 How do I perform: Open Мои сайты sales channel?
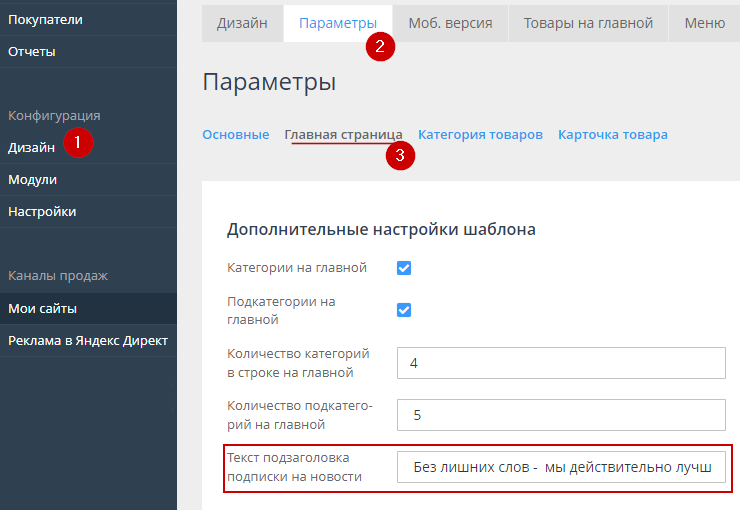43,308
